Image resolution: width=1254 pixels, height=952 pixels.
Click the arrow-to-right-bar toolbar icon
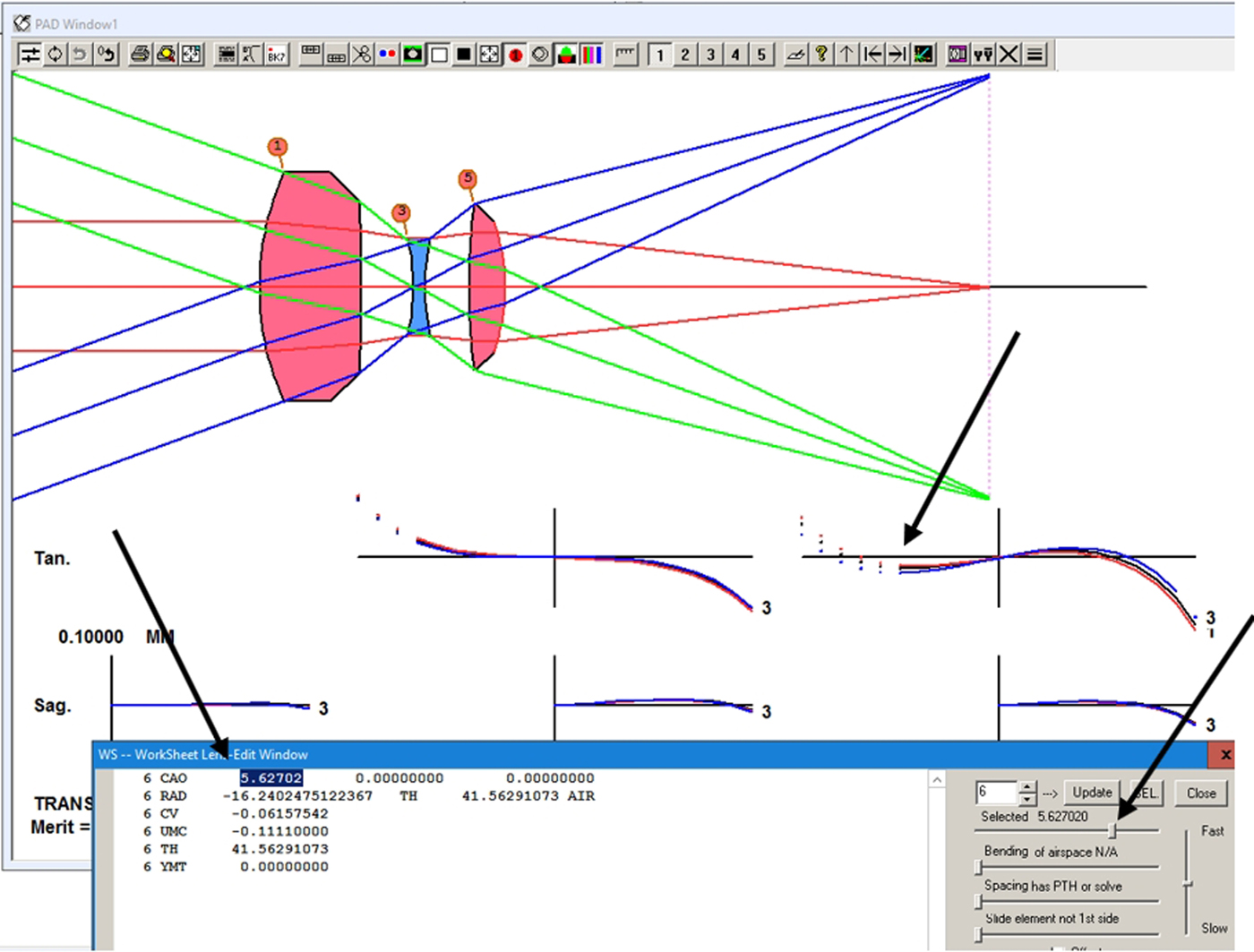tap(898, 55)
